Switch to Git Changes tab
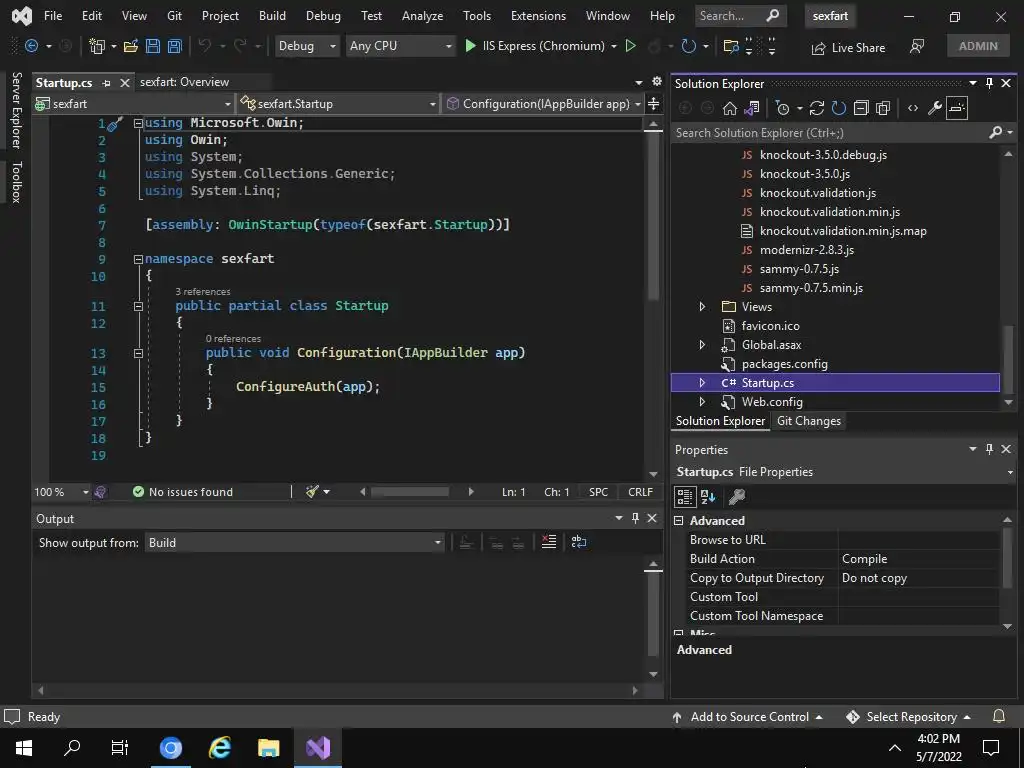The width and height of the screenshot is (1024, 768). click(x=808, y=421)
